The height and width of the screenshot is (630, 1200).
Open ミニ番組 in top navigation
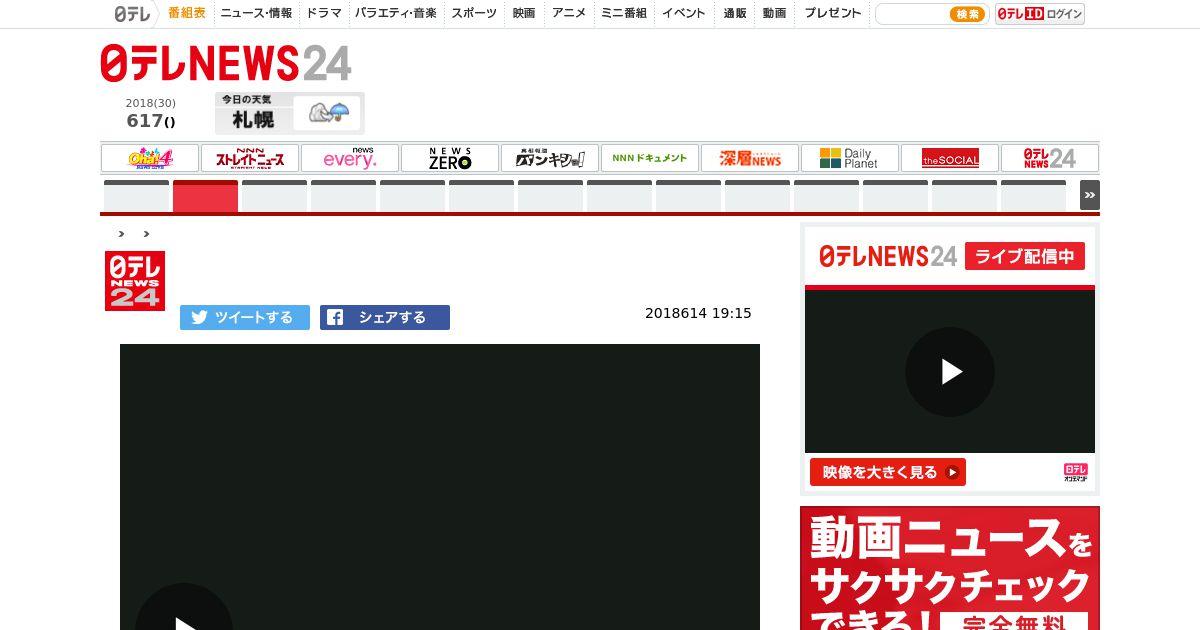(x=624, y=13)
